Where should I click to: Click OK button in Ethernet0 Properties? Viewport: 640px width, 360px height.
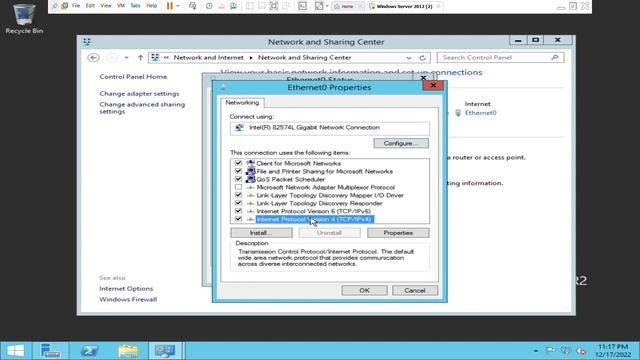[x=364, y=291]
